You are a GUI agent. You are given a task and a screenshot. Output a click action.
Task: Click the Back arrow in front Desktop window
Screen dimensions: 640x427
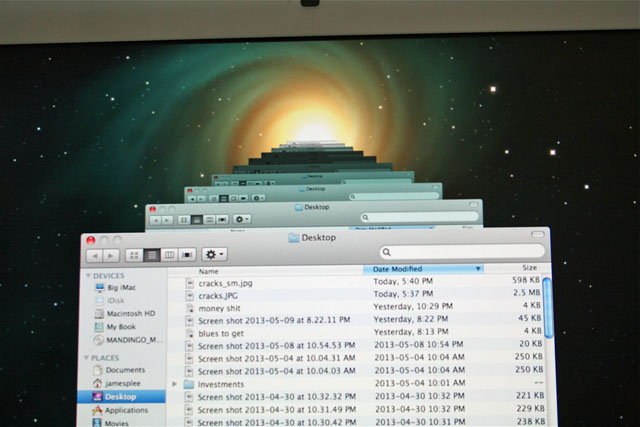(x=95, y=256)
